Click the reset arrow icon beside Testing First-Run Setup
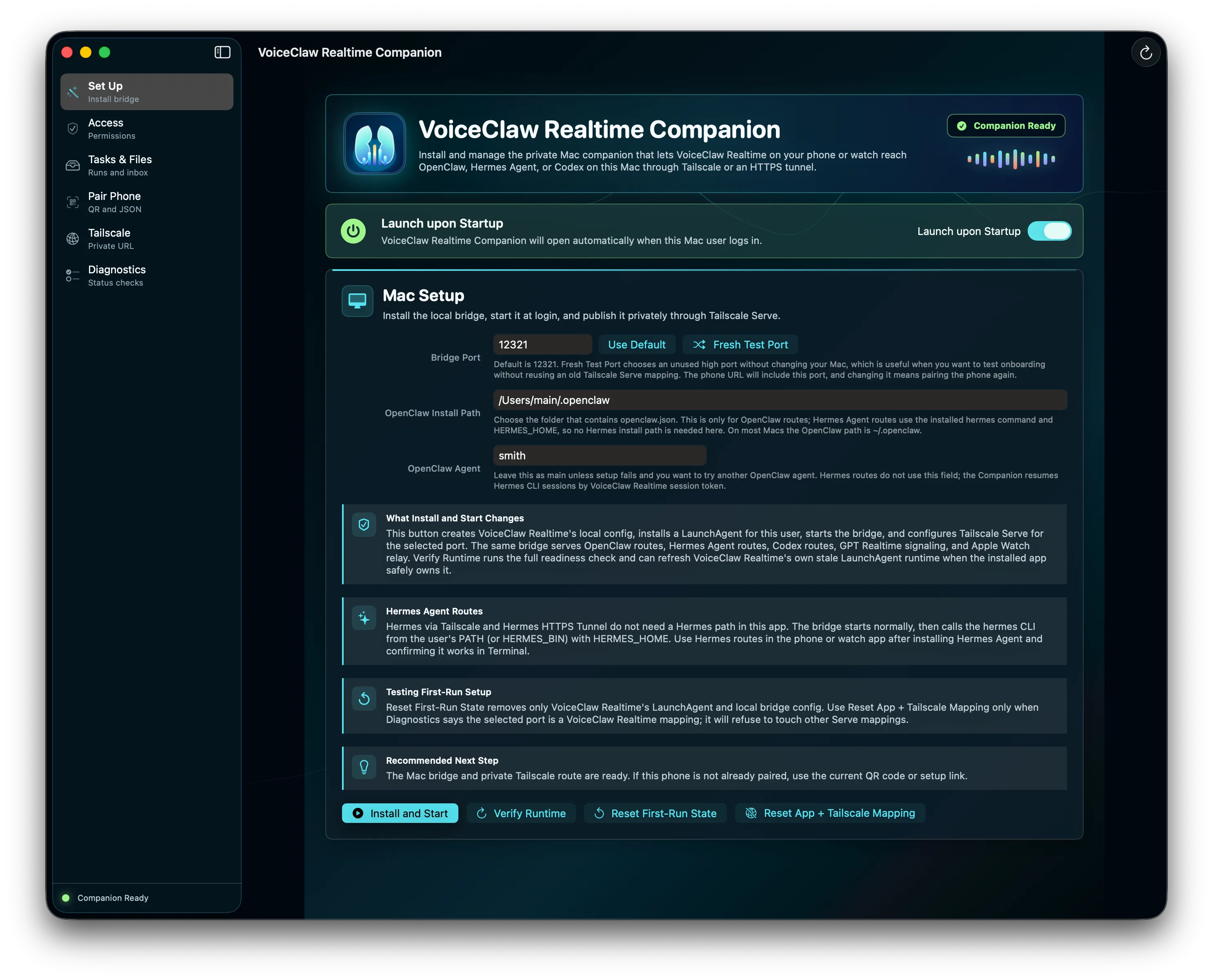Screen dimensions: 1213x980 click(x=364, y=698)
